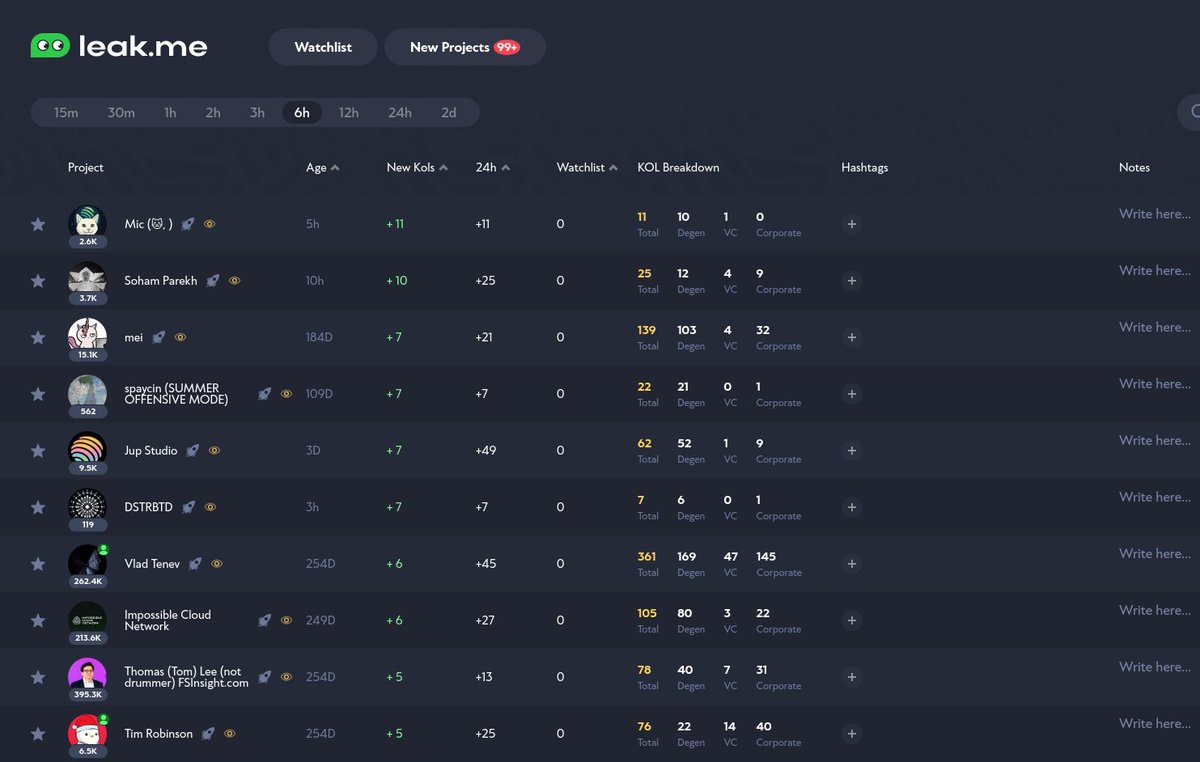
Task: Open the leak.me logo home
Action: pyautogui.click(x=119, y=46)
